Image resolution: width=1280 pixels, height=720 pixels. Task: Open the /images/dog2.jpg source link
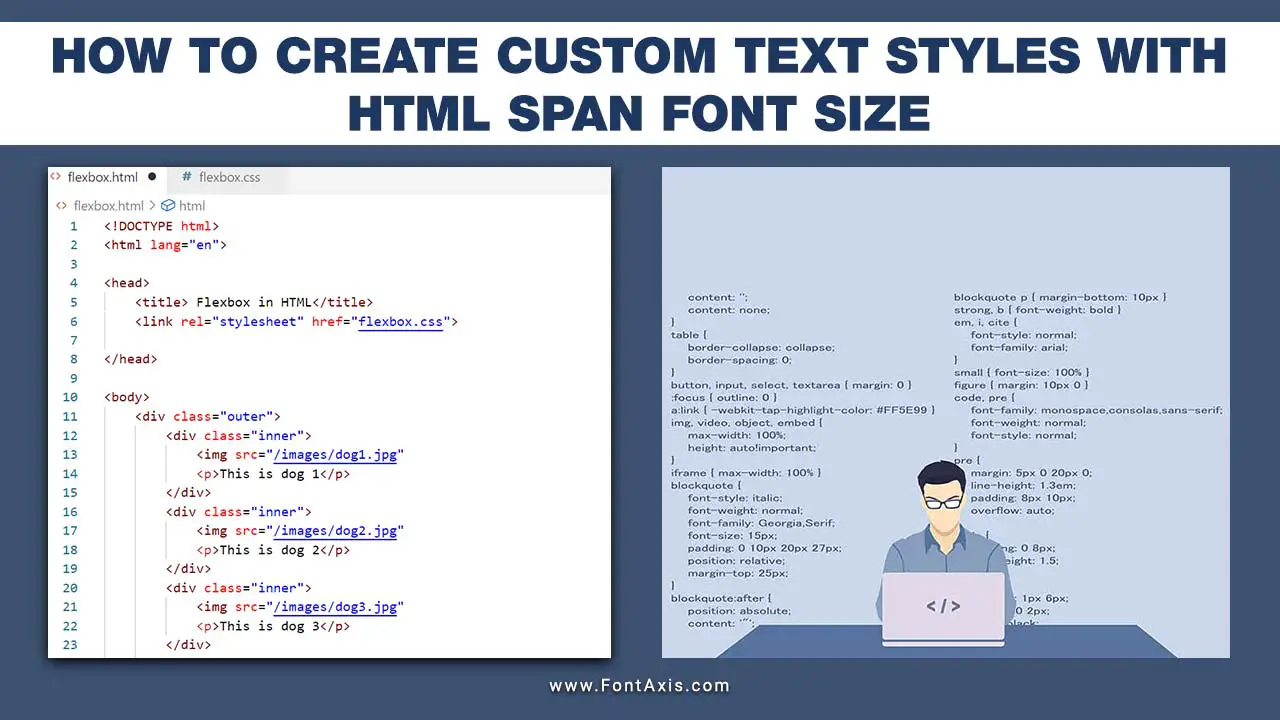coord(335,531)
